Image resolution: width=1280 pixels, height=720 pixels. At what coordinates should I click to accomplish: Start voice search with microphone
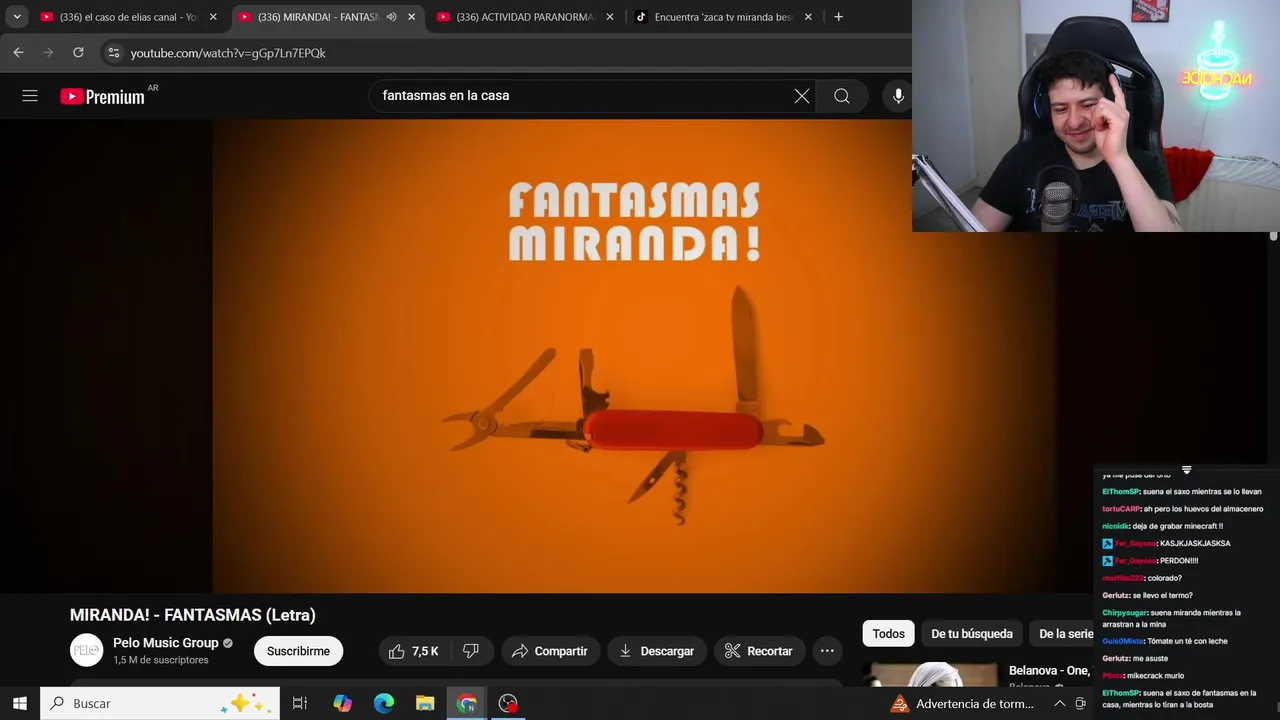coord(898,96)
